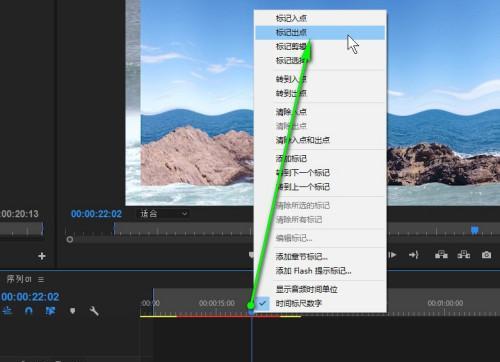Switch to the 序列01 sequence tab
This screenshot has height=362, width=500.
[19, 279]
